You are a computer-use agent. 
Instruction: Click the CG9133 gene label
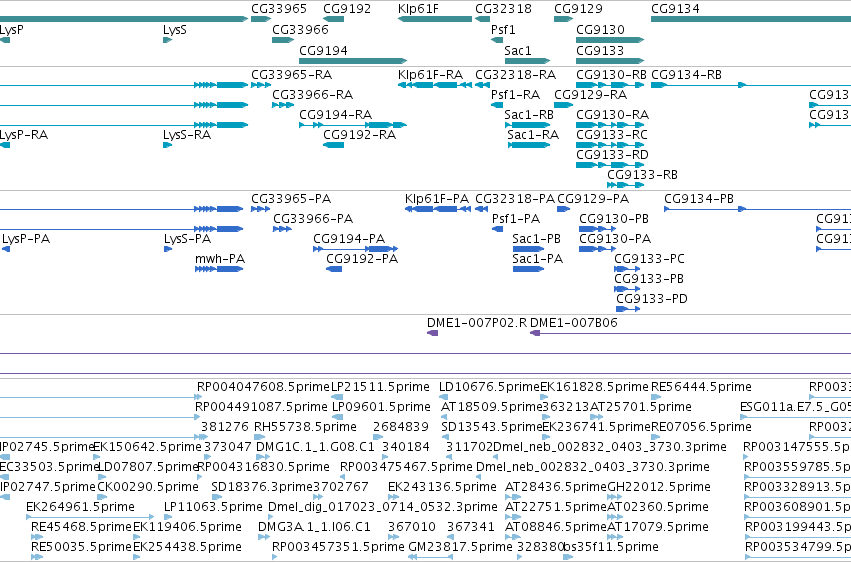coord(600,50)
